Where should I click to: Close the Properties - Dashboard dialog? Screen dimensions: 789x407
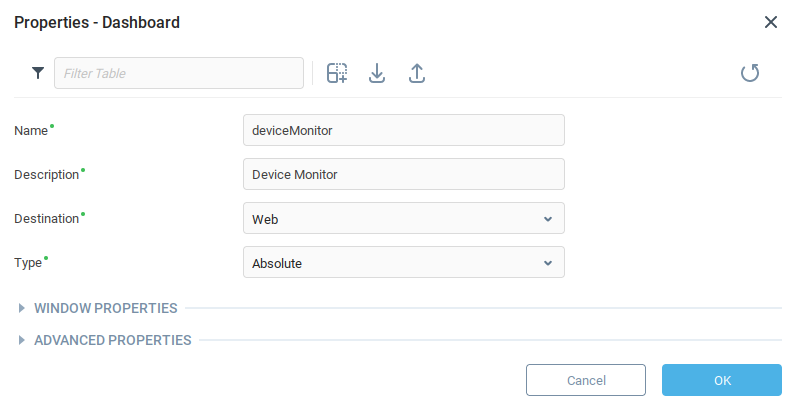pos(771,22)
